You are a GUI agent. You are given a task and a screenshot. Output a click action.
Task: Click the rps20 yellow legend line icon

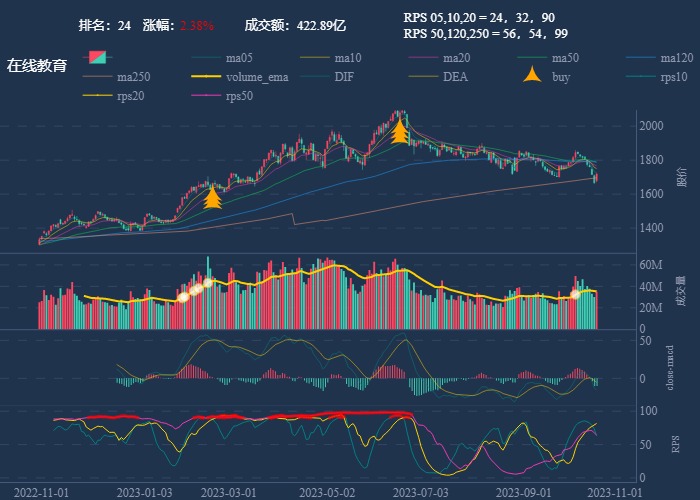coord(96,96)
